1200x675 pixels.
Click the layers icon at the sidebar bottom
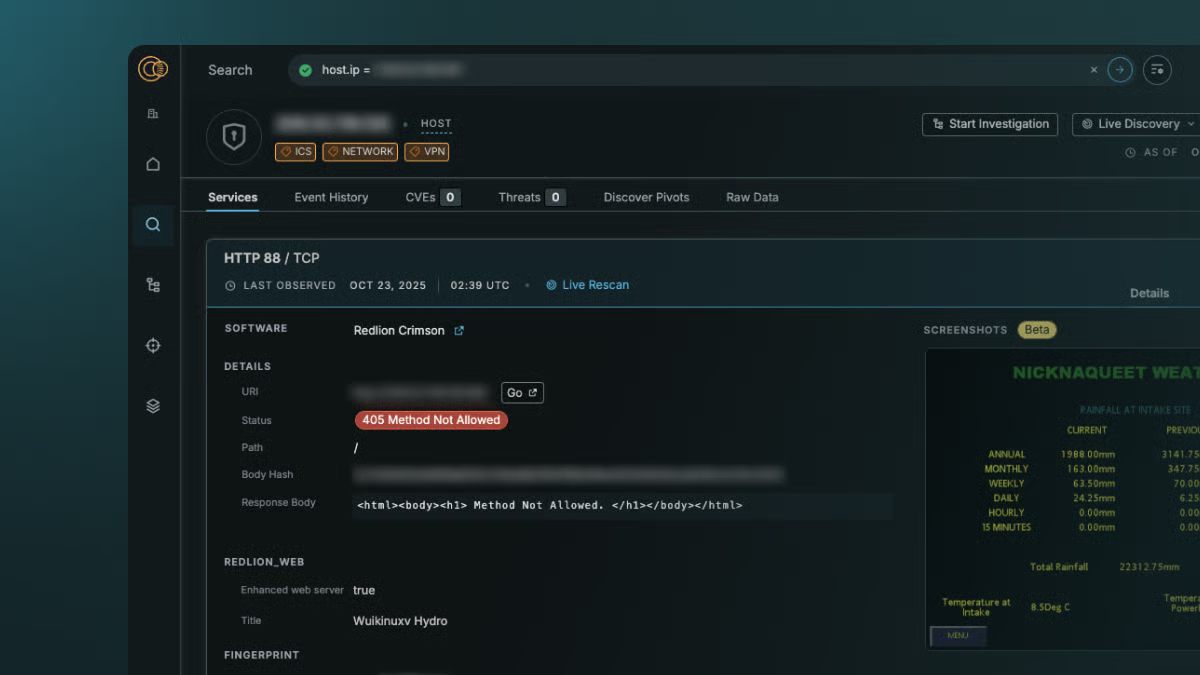(152, 405)
